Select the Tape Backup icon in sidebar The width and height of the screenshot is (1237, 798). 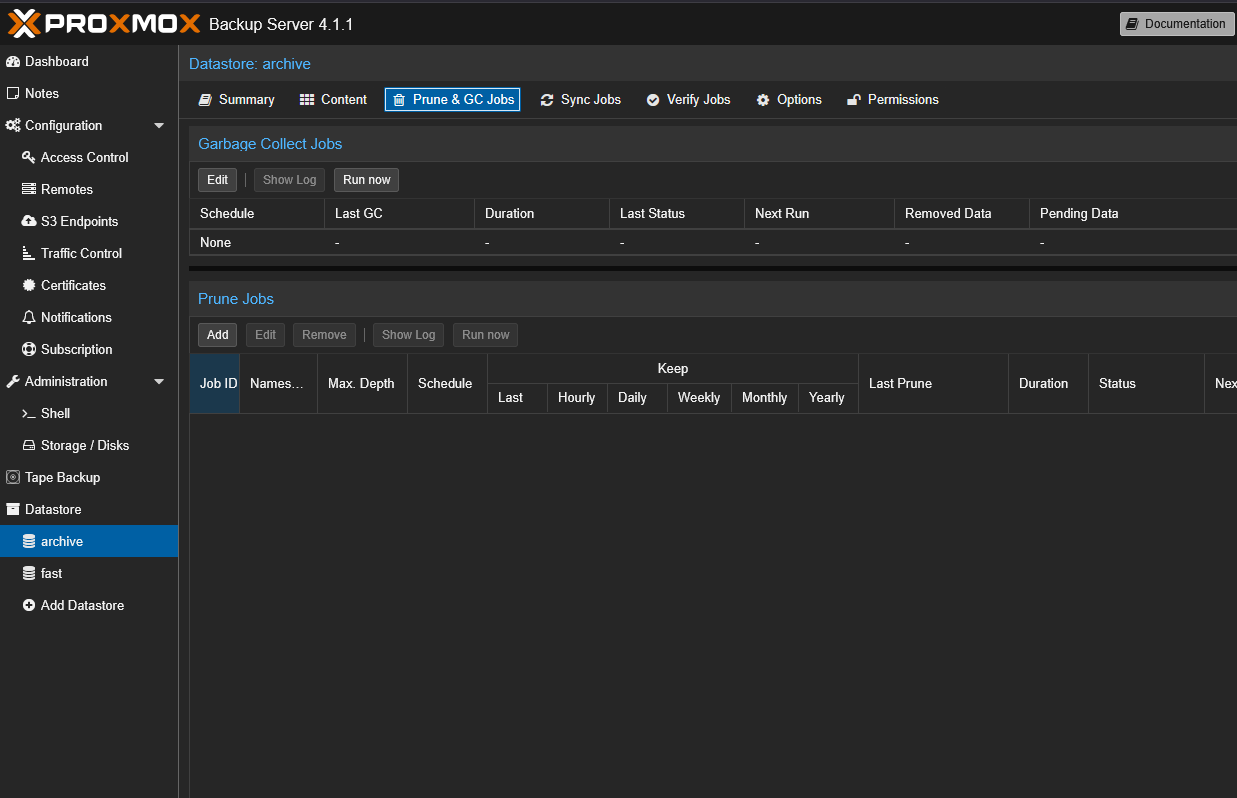click(12, 477)
